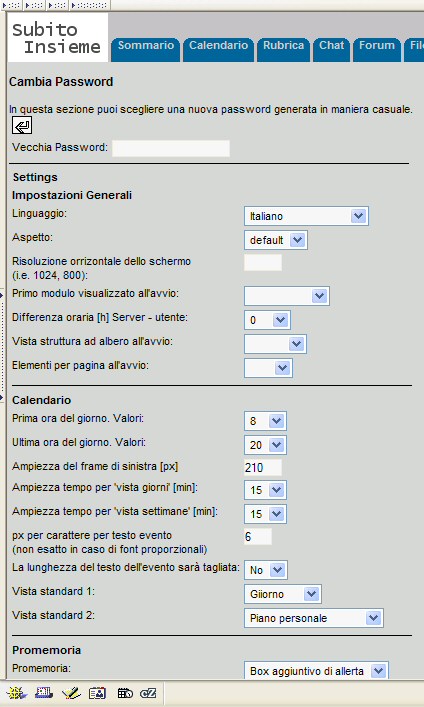Click the calendar with clock icon
Image resolution: width=424 pixels, height=707 pixels.
click(x=125, y=693)
